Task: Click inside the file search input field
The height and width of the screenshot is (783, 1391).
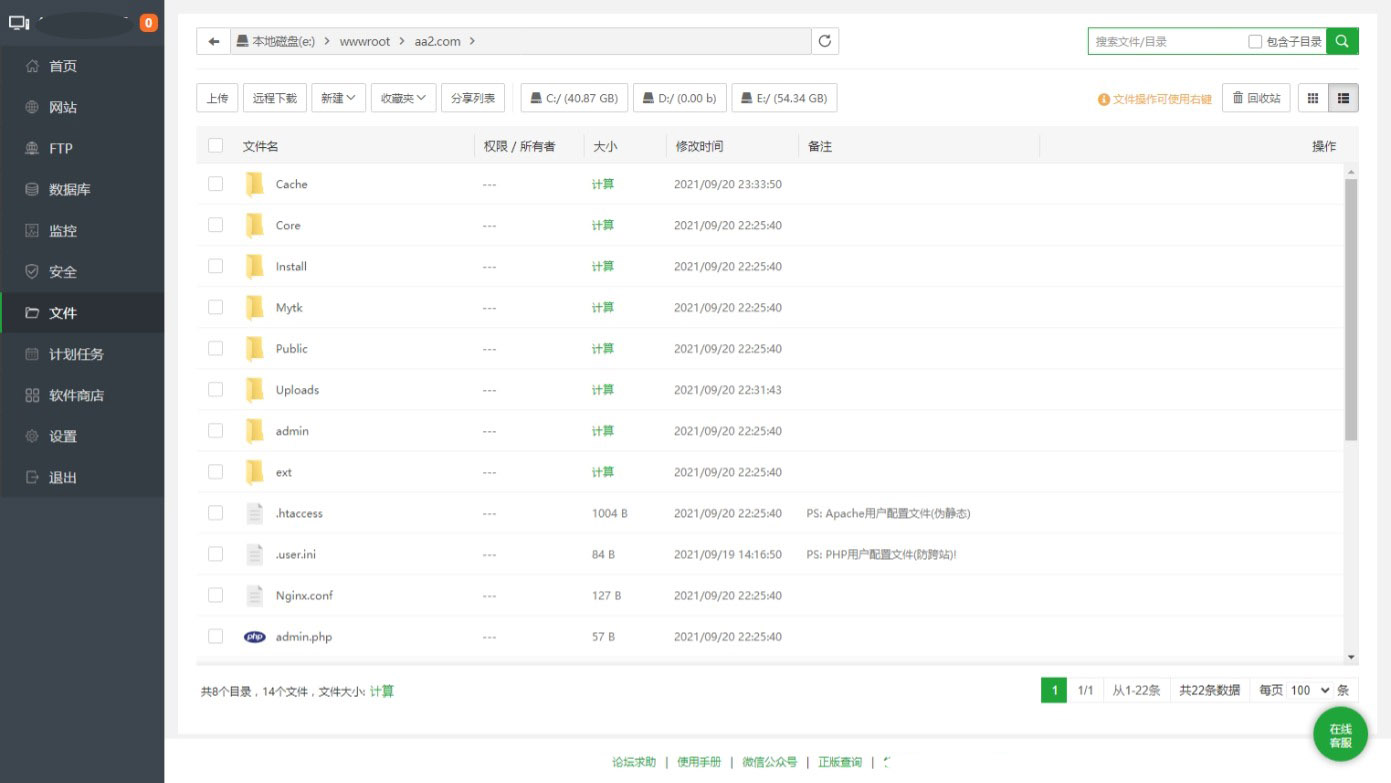Action: pyautogui.click(x=1150, y=40)
